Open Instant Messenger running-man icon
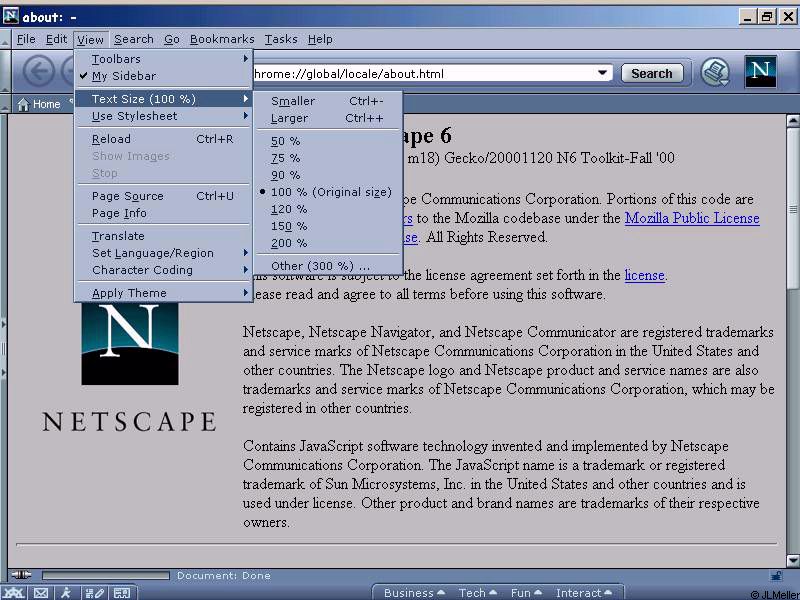Image resolution: width=800 pixels, height=600 pixels. (x=66, y=593)
